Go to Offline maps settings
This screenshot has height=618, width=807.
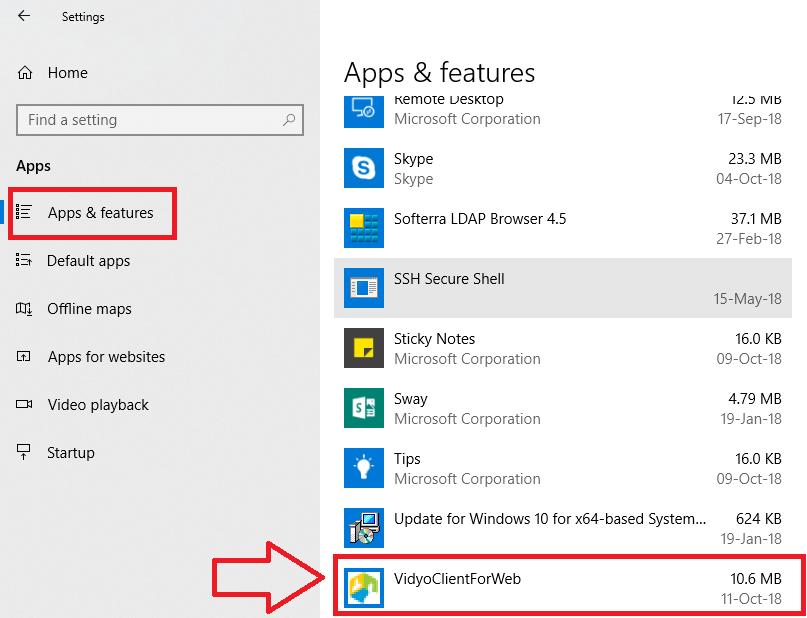[90, 309]
